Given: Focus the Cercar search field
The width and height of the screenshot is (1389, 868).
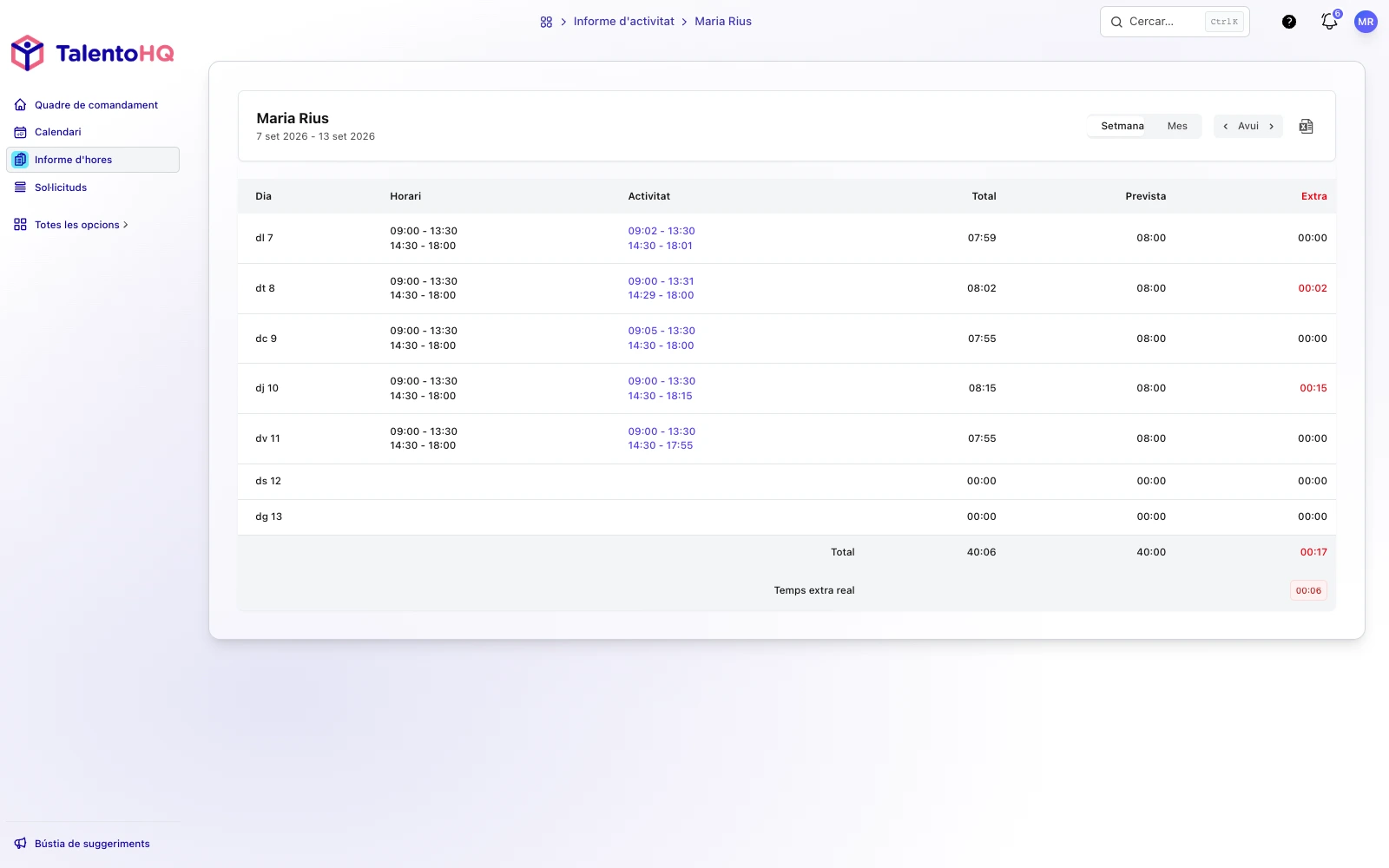Looking at the screenshot, I should tap(1175, 22).
